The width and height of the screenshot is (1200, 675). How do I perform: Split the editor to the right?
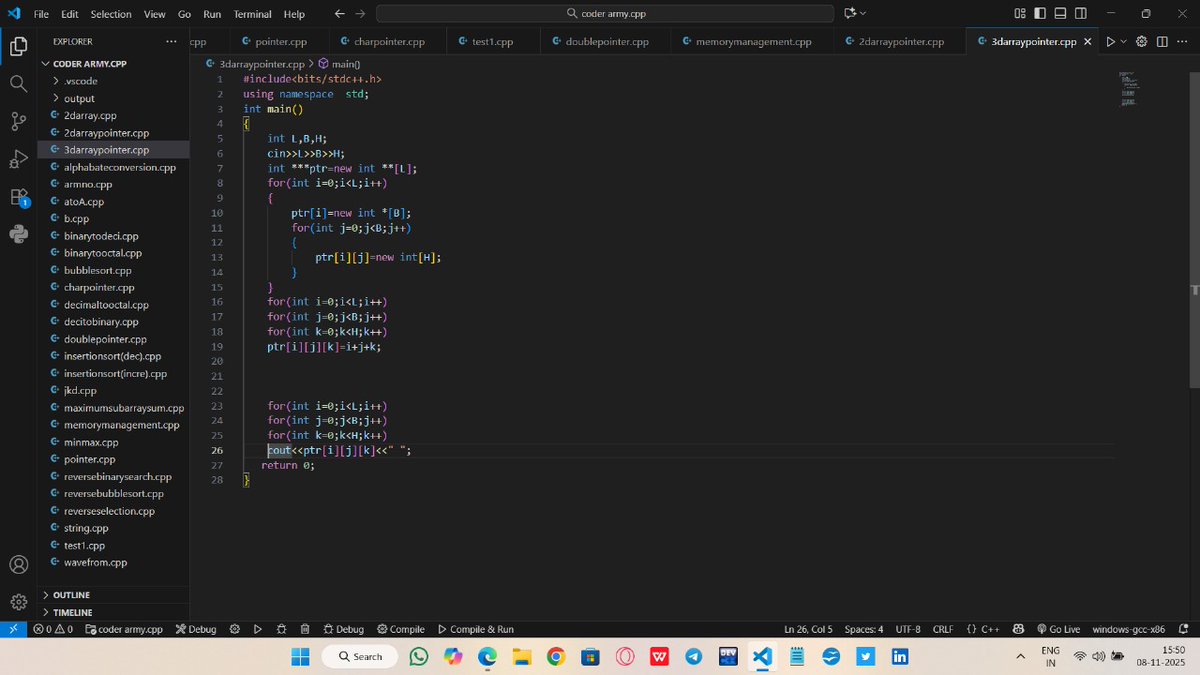[1162, 41]
